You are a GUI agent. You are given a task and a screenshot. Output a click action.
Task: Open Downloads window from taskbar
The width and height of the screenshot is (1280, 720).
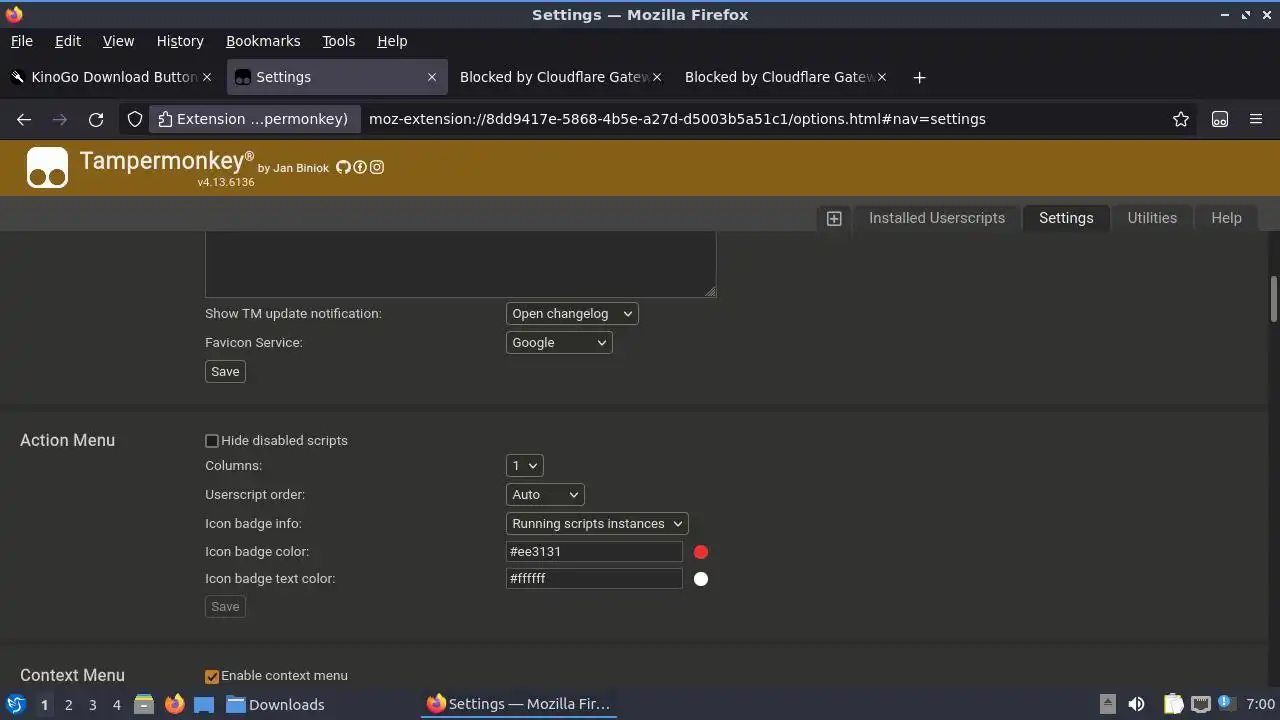pyautogui.click(x=275, y=704)
